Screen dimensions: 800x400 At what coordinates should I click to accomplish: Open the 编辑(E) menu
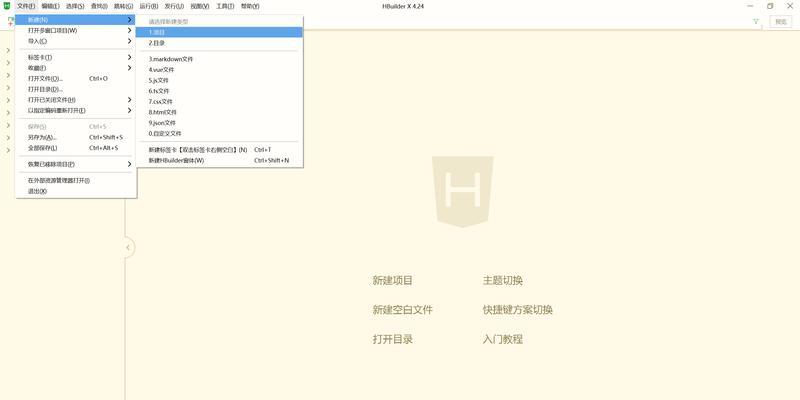[x=51, y=6]
